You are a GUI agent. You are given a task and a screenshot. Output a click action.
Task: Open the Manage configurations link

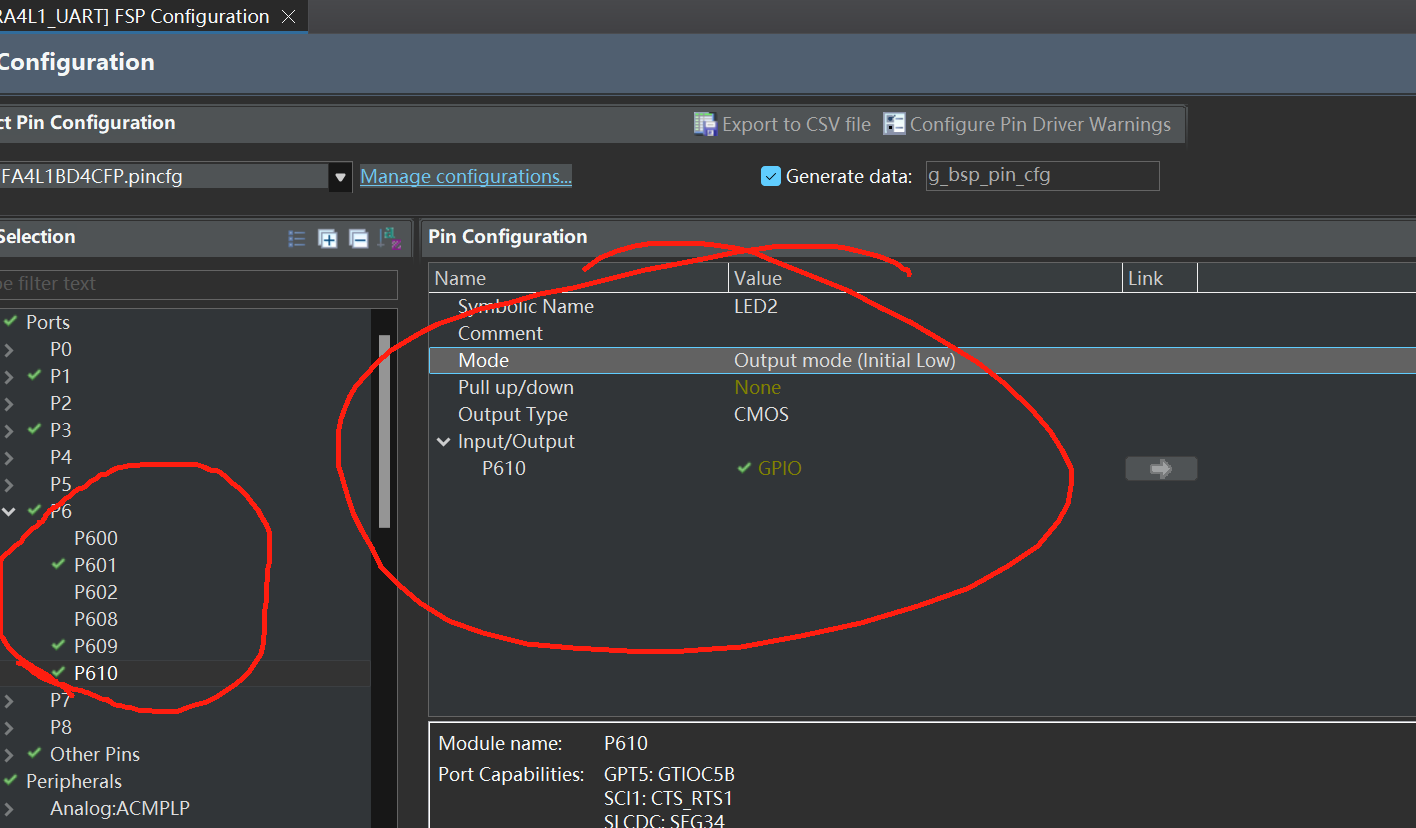tap(466, 176)
